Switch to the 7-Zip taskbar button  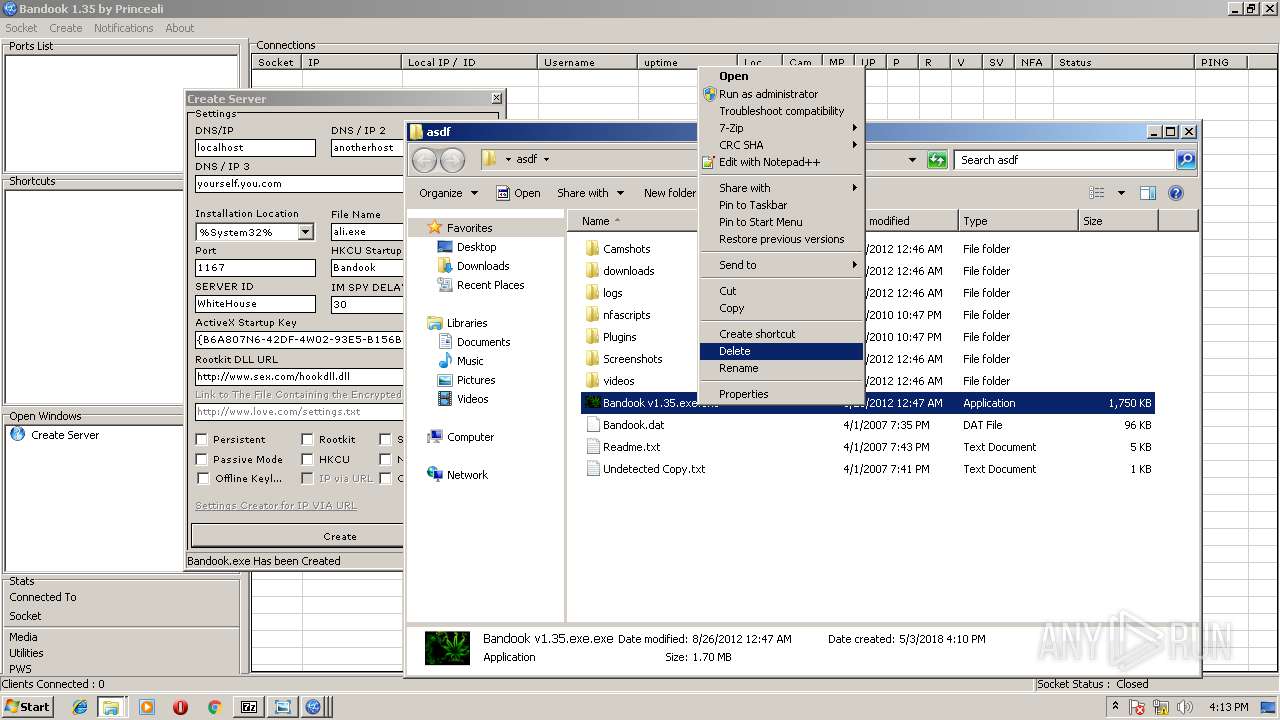249,707
